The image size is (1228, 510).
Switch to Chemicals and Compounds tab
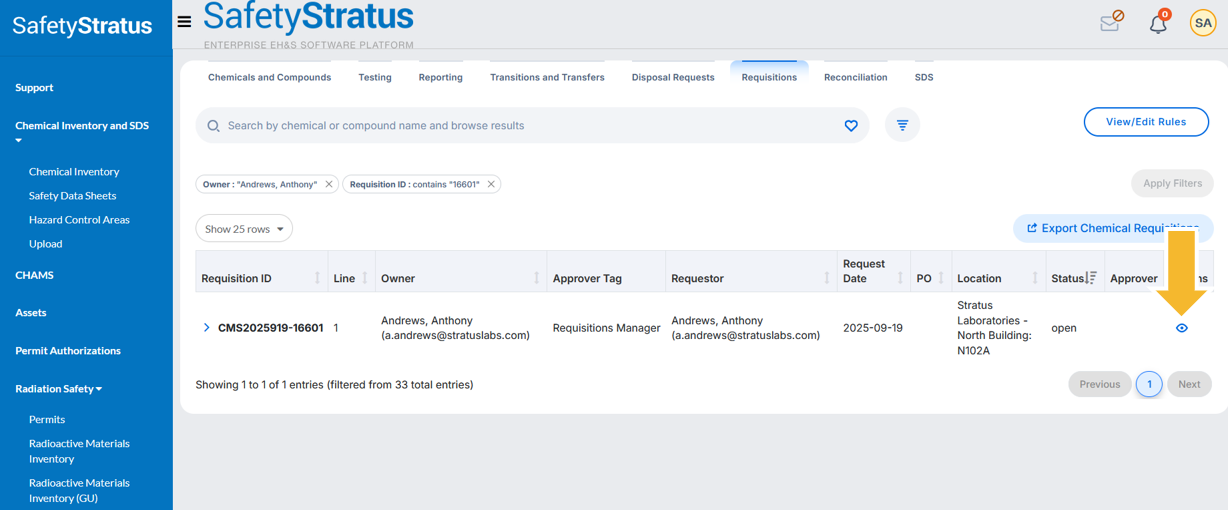tap(269, 77)
